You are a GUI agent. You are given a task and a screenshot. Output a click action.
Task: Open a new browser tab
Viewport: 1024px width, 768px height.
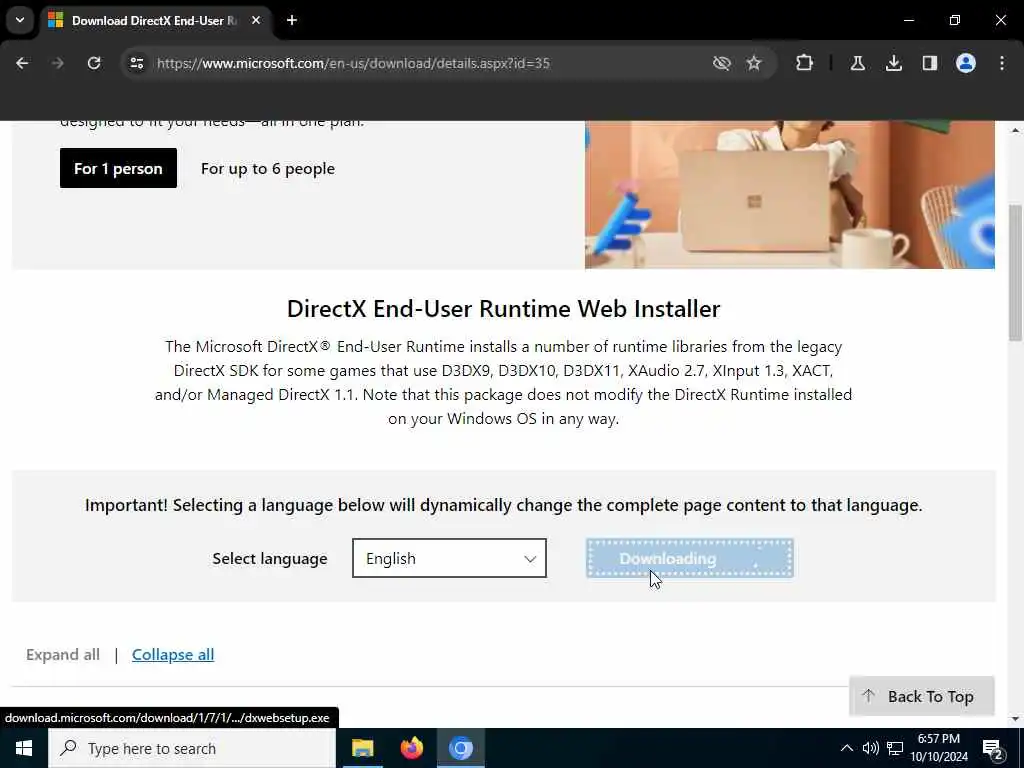292,20
